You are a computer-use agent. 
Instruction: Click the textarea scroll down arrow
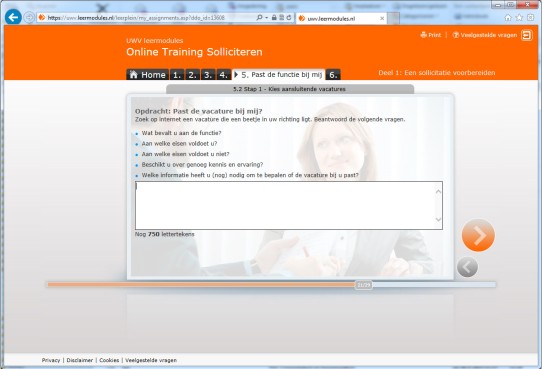(x=438, y=219)
